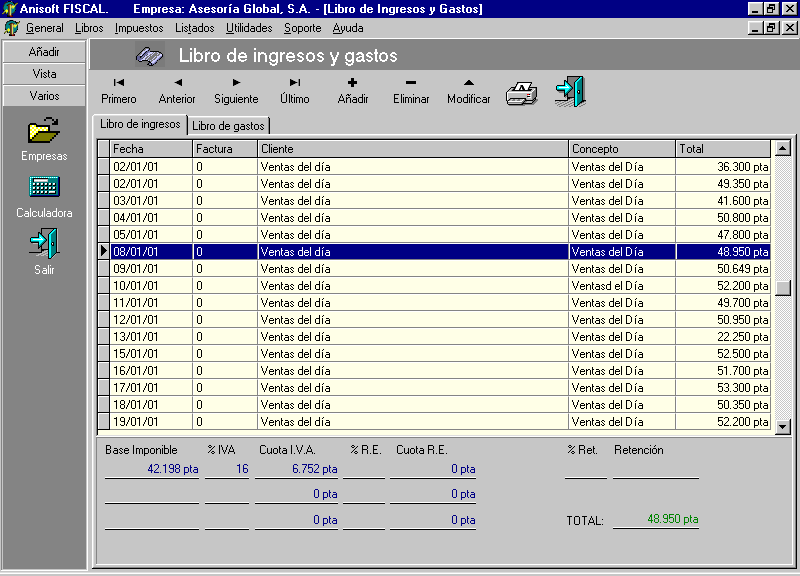The image size is (800, 576).
Task: Jump to last record with Último
Action: click(295, 91)
